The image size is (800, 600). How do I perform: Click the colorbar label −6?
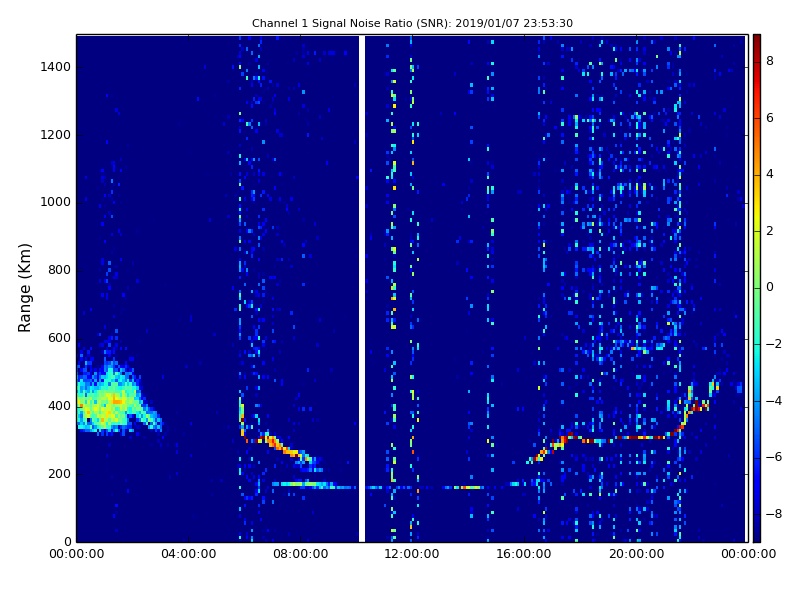(x=774, y=457)
